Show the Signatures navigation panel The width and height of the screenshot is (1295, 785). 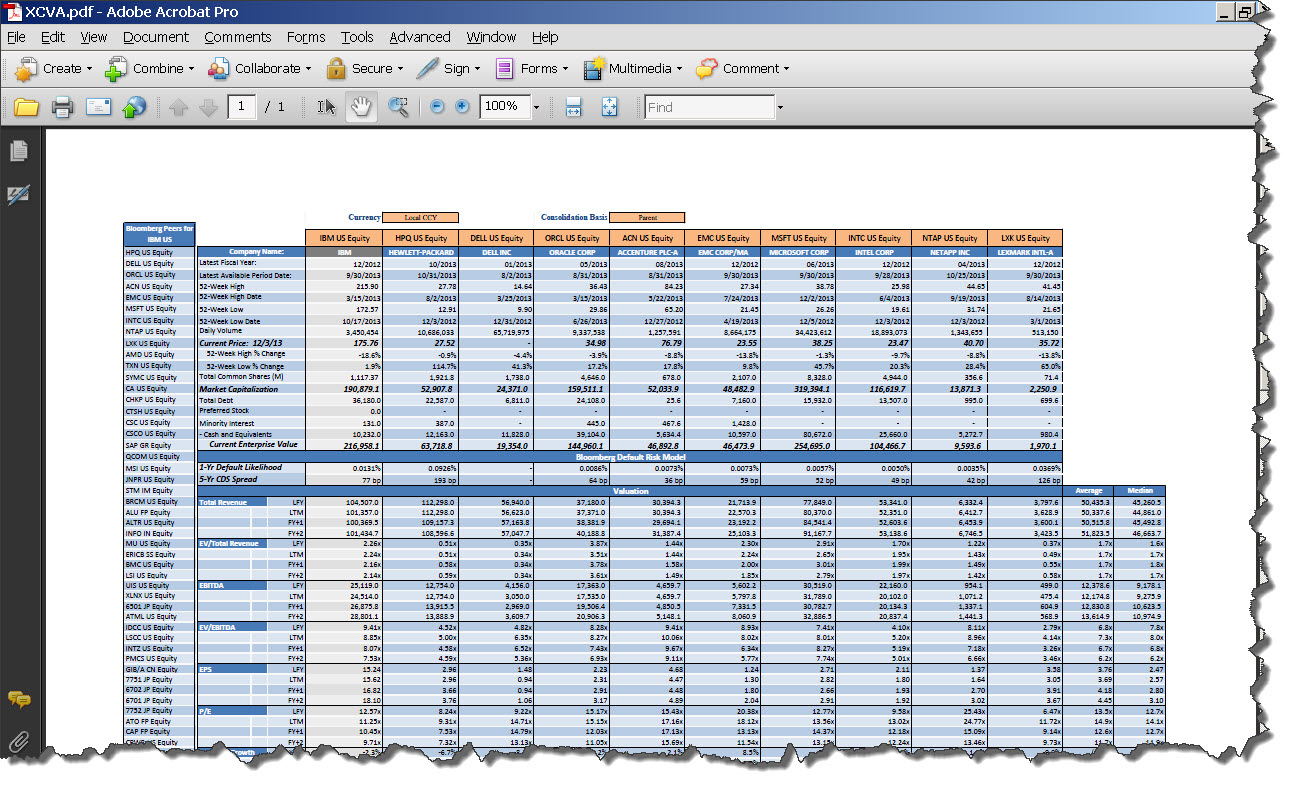pos(18,195)
